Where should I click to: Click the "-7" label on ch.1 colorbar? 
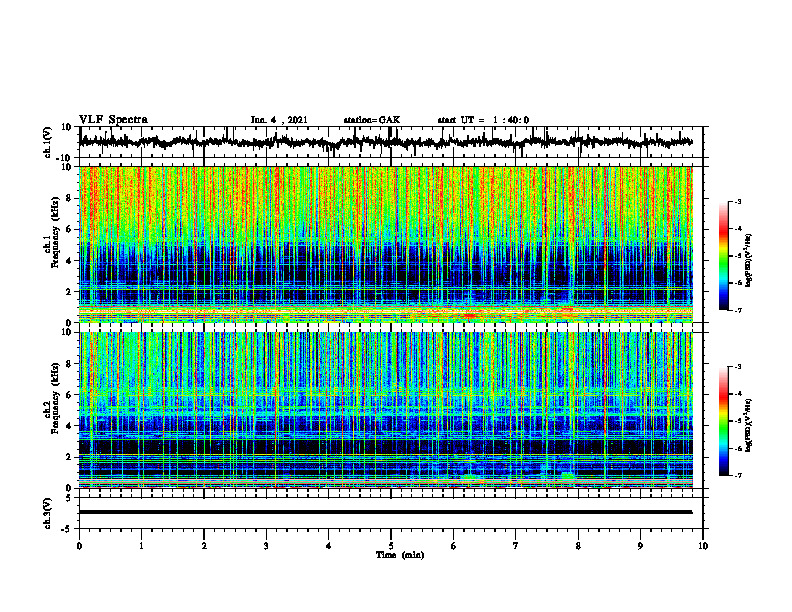point(738,310)
